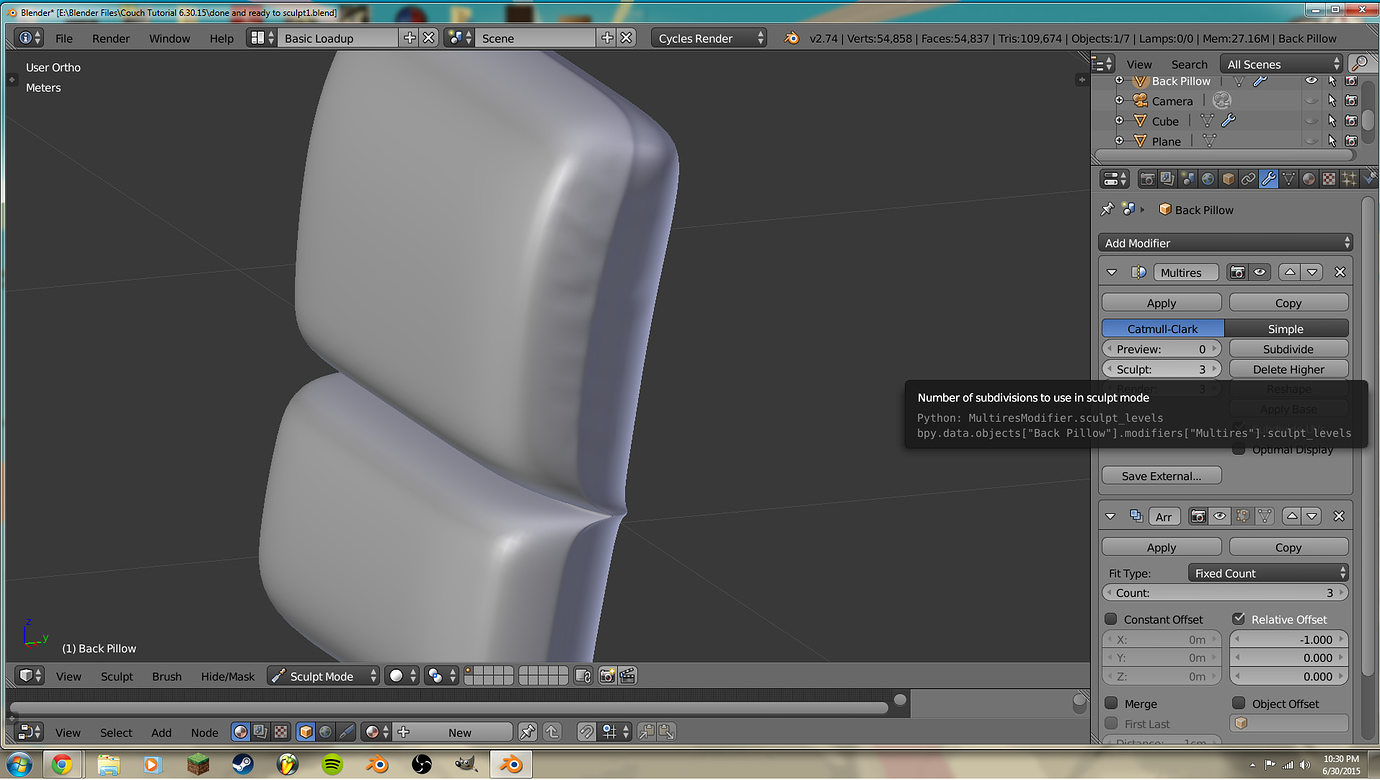The width and height of the screenshot is (1380, 780).
Task: Open Spotify from the Windows taskbar
Action: tap(333, 765)
